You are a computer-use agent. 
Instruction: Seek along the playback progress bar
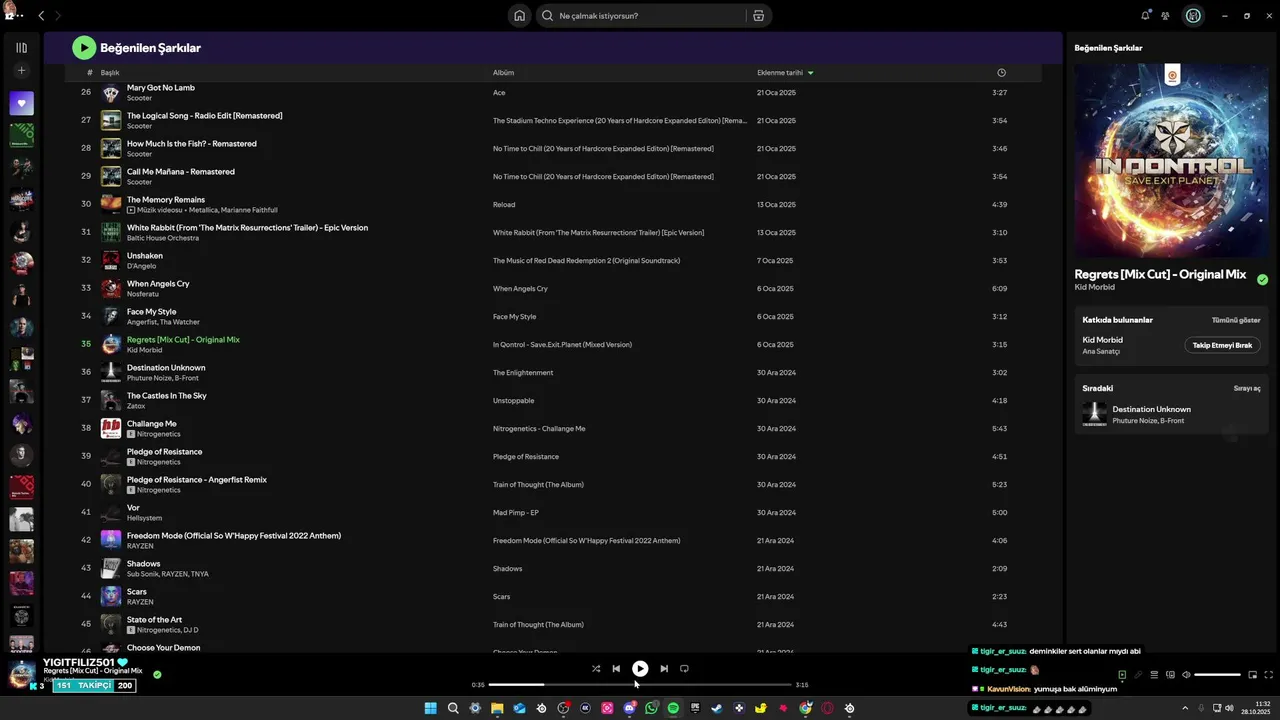(x=640, y=685)
